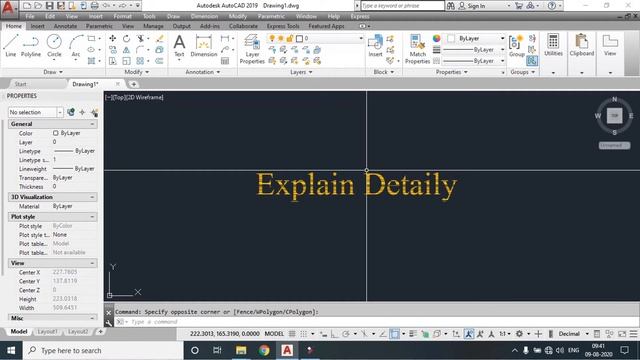Toggle object snap in status bar
This screenshot has width=640, height=360.
pos(394,334)
